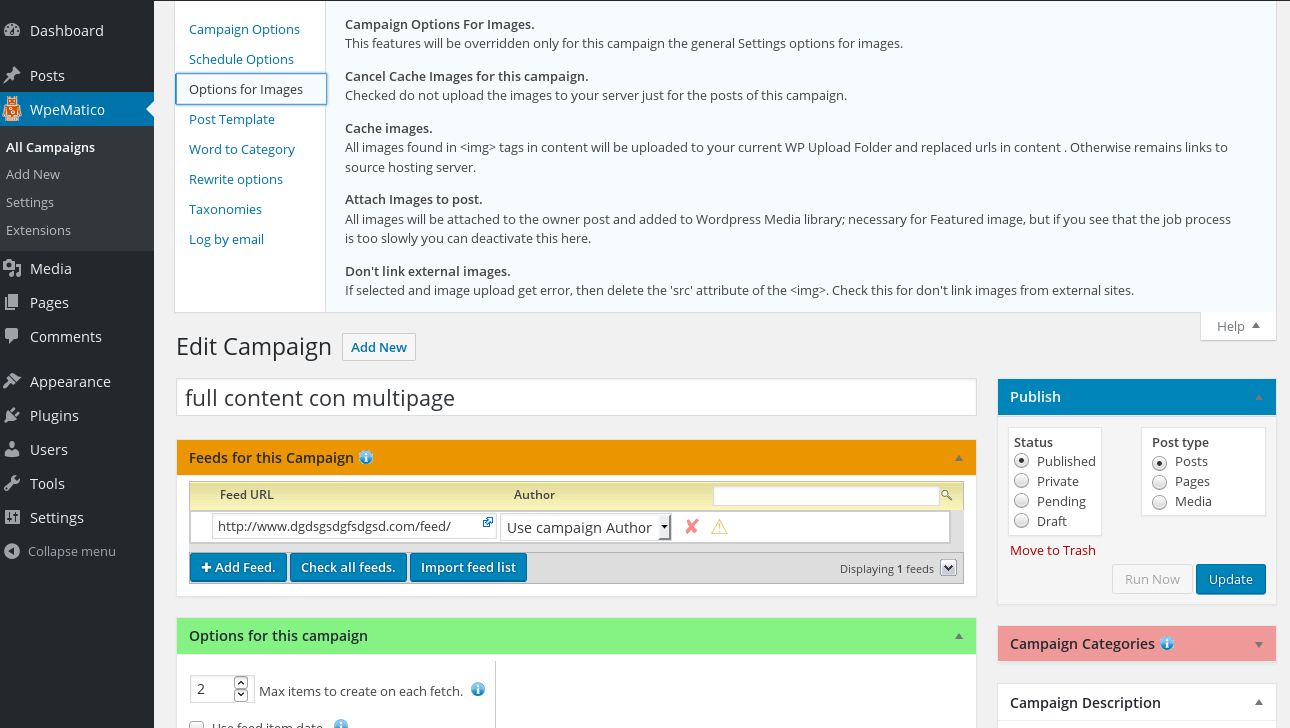Viewport: 1290px width, 728px height.
Task: Open WpeMatico menu icon in sidebar
Action: pyautogui.click(x=12, y=109)
